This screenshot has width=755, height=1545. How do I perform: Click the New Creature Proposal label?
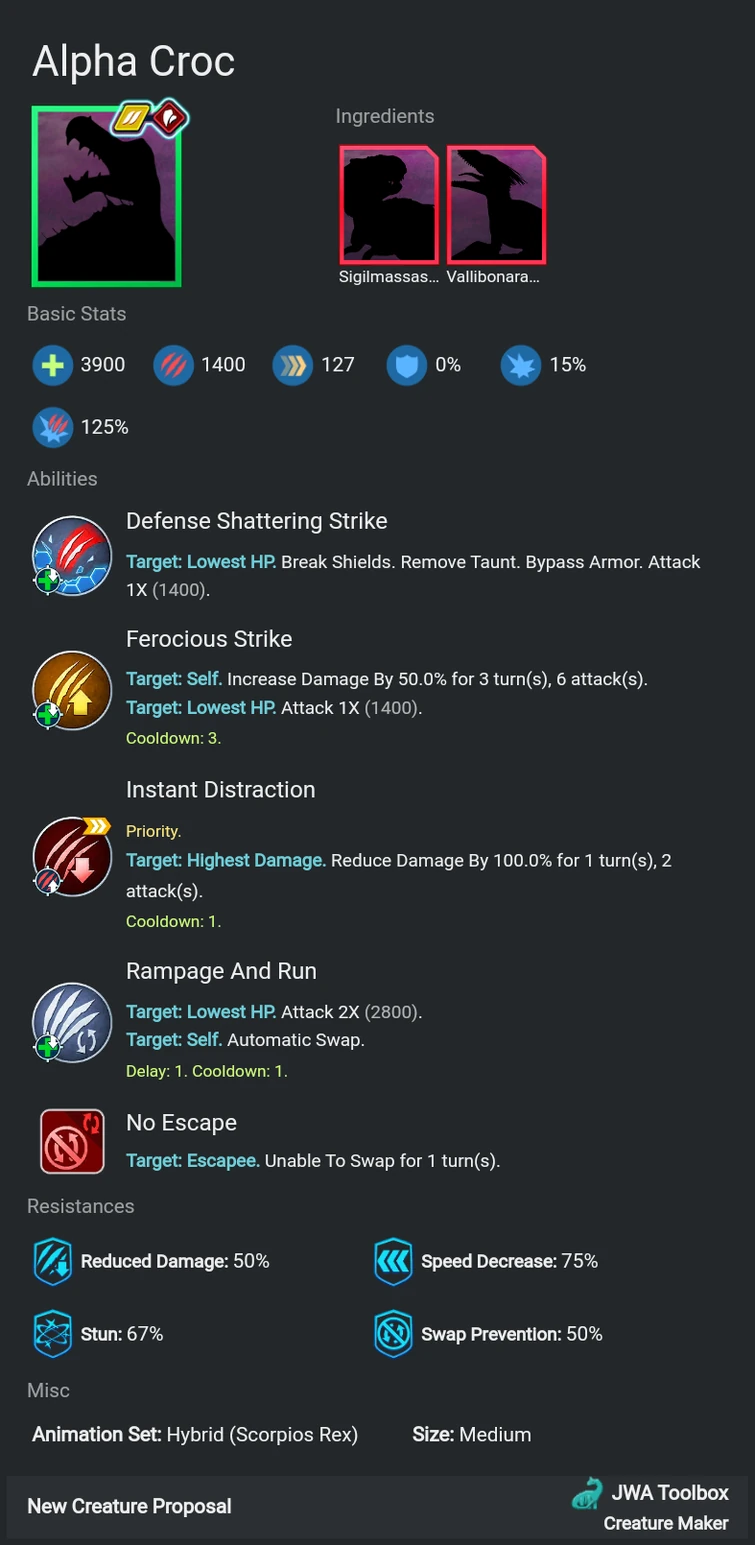pos(129,1506)
